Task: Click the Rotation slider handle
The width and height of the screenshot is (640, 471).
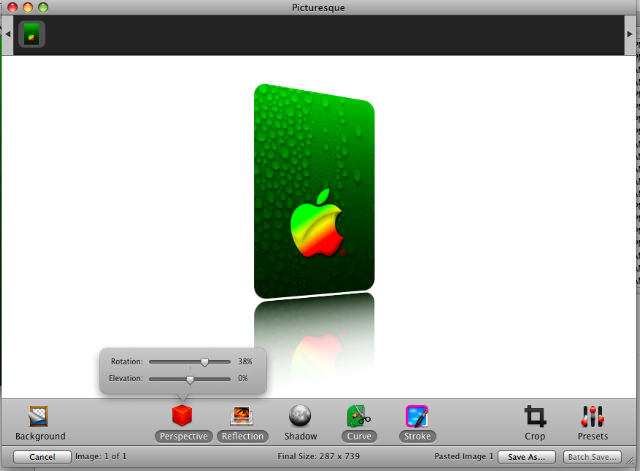Action: (x=204, y=362)
